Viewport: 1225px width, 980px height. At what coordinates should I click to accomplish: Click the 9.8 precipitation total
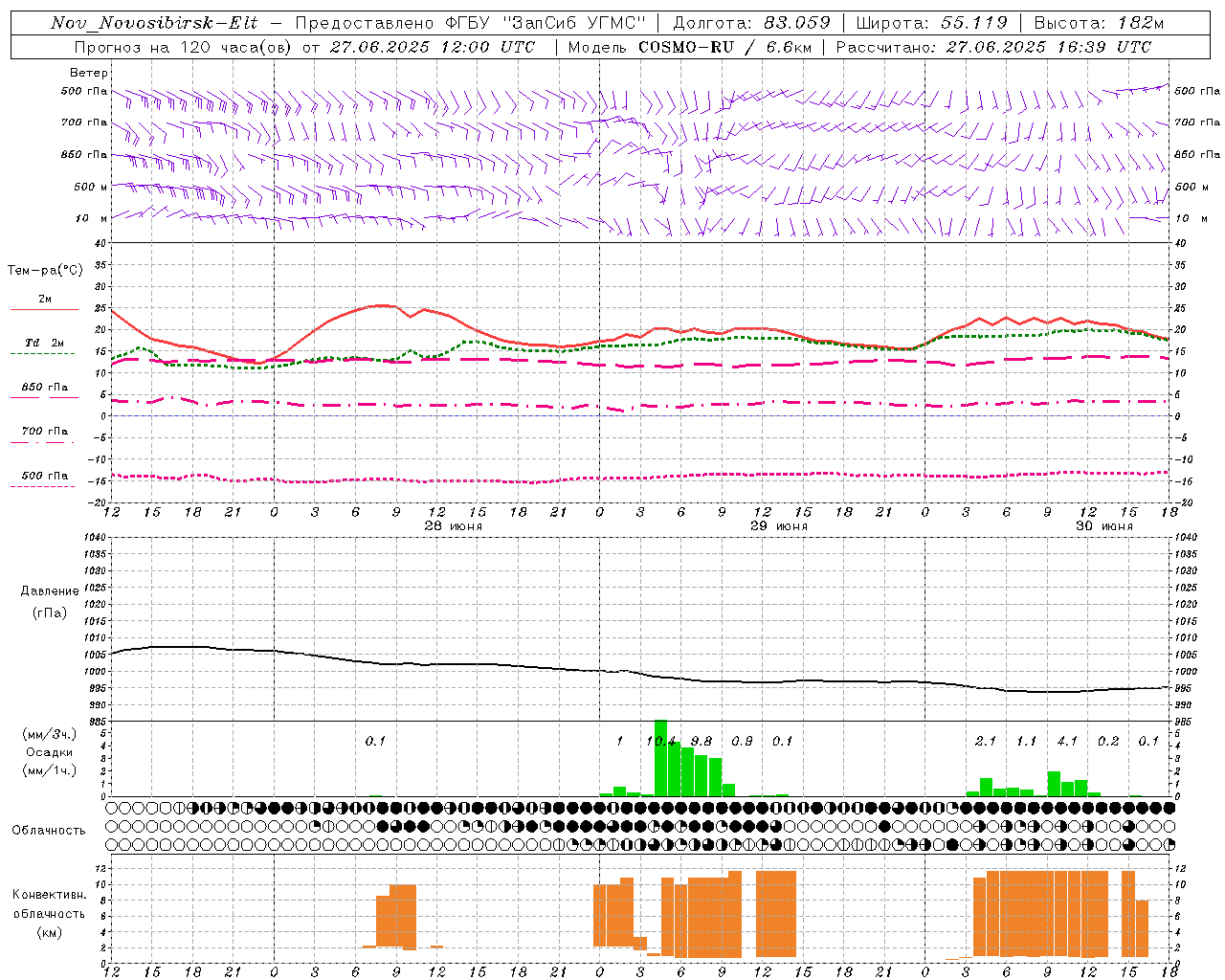pos(702,742)
